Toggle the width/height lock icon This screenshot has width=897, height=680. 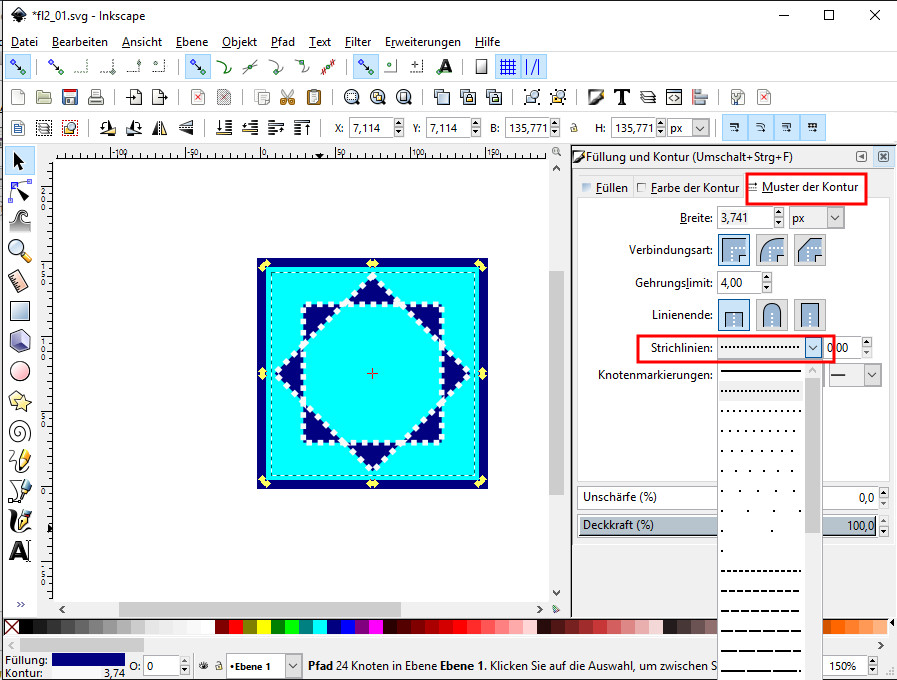click(x=573, y=128)
